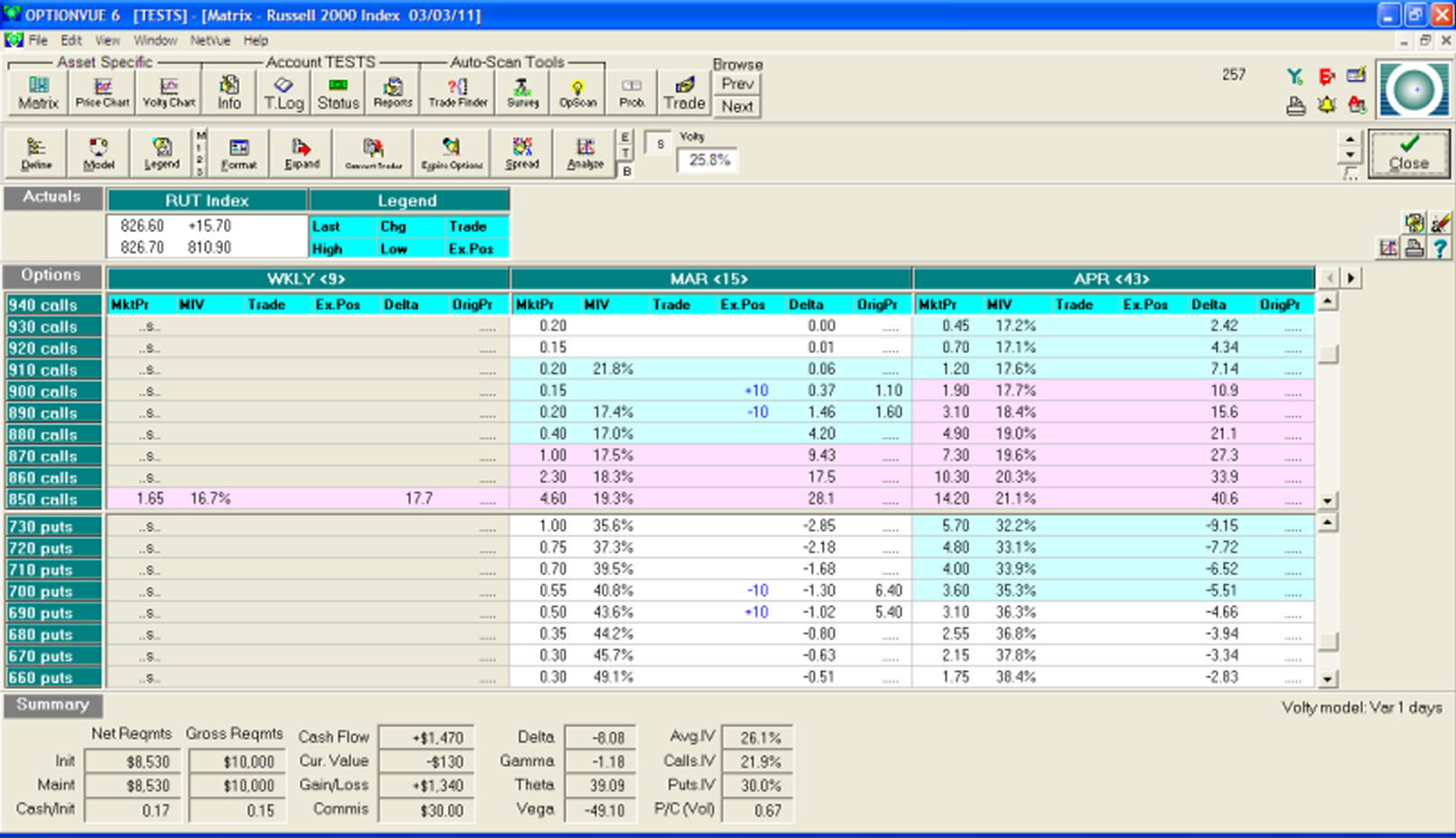Open the Volty Chart
1456x838 pixels.
coord(169,92)
